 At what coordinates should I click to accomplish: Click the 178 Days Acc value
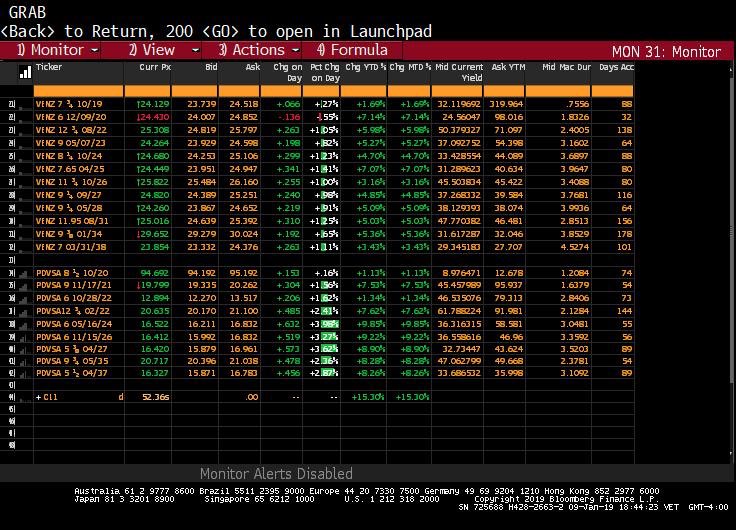[x=624, y=234]
